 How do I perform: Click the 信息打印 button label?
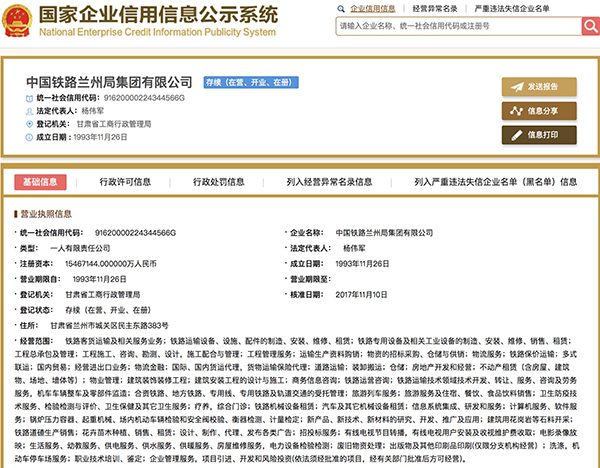(543, 135)
